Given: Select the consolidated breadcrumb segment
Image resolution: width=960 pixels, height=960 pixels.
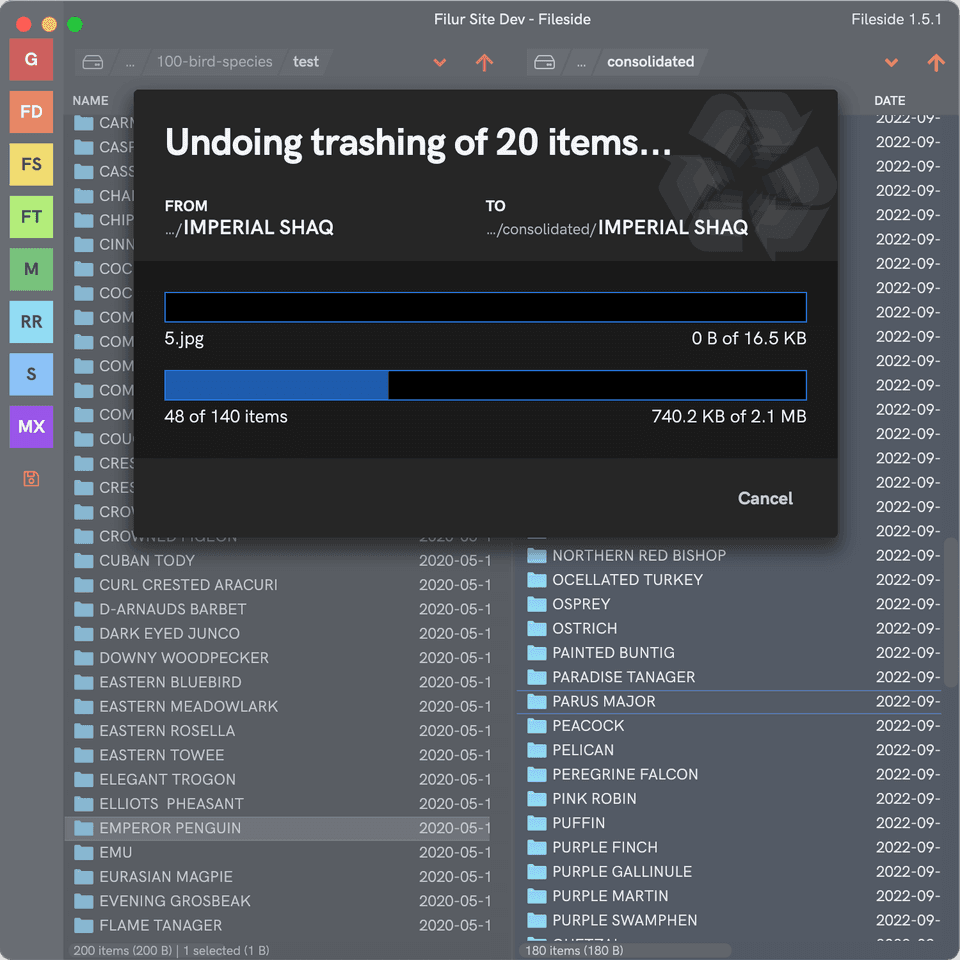Looking at the screenshot, I should coord(650,62).
